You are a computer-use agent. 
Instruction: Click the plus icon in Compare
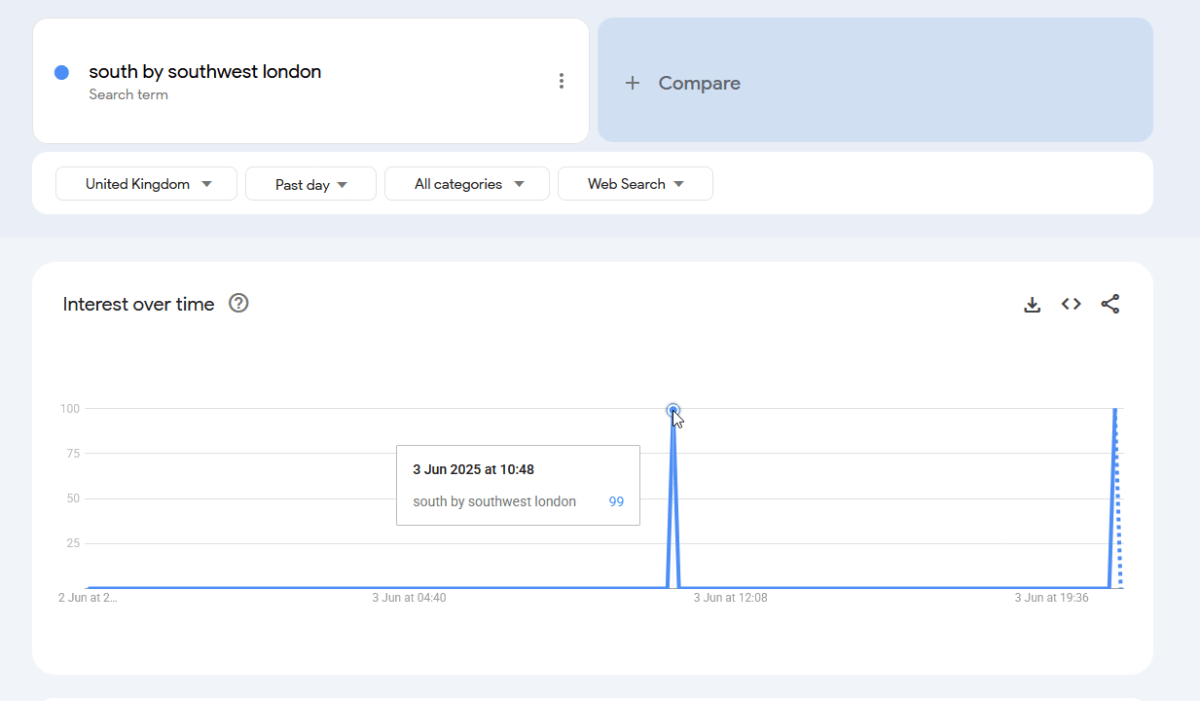tap(632, 83)
